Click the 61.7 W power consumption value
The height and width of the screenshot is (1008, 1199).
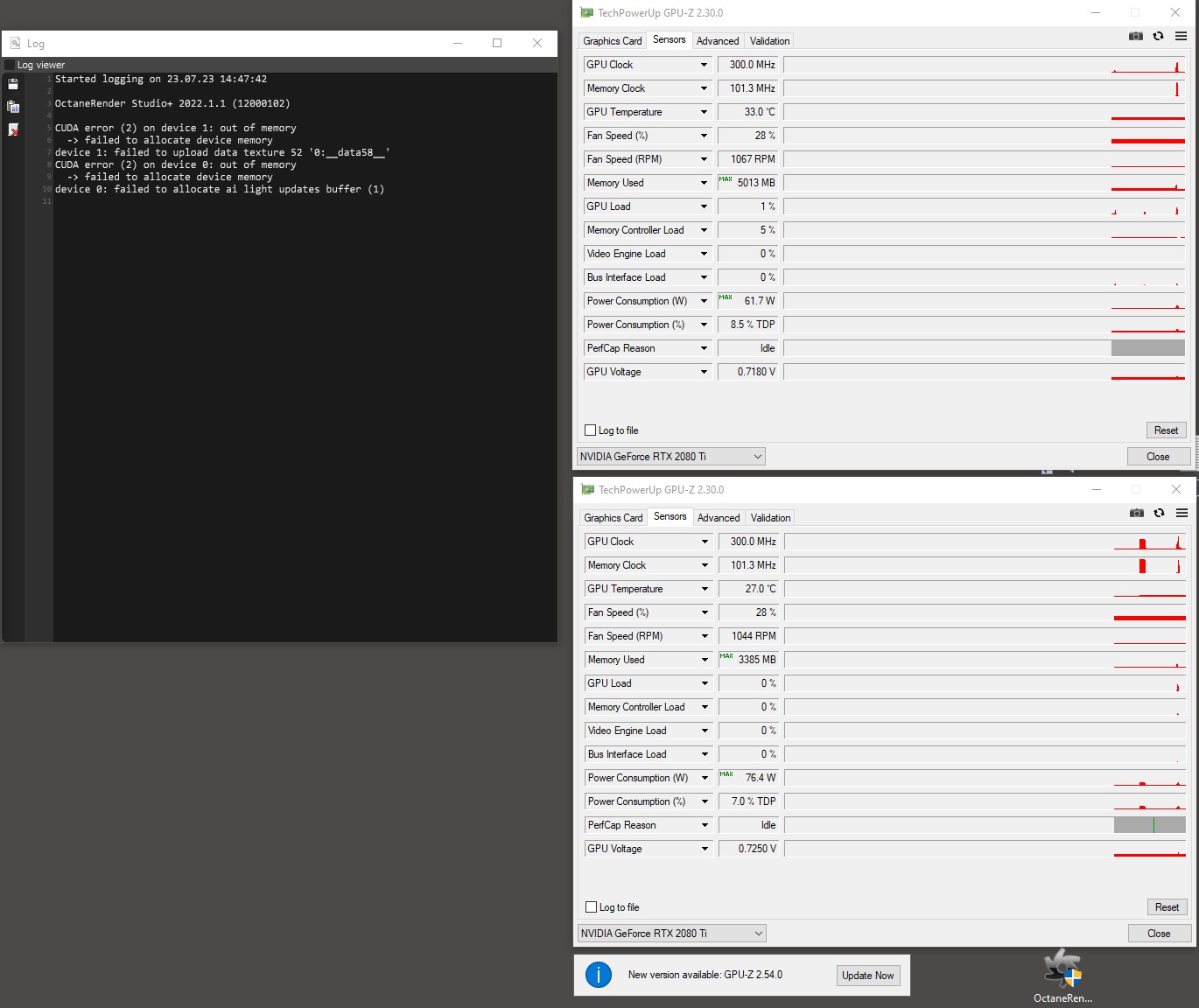point(747,301)
